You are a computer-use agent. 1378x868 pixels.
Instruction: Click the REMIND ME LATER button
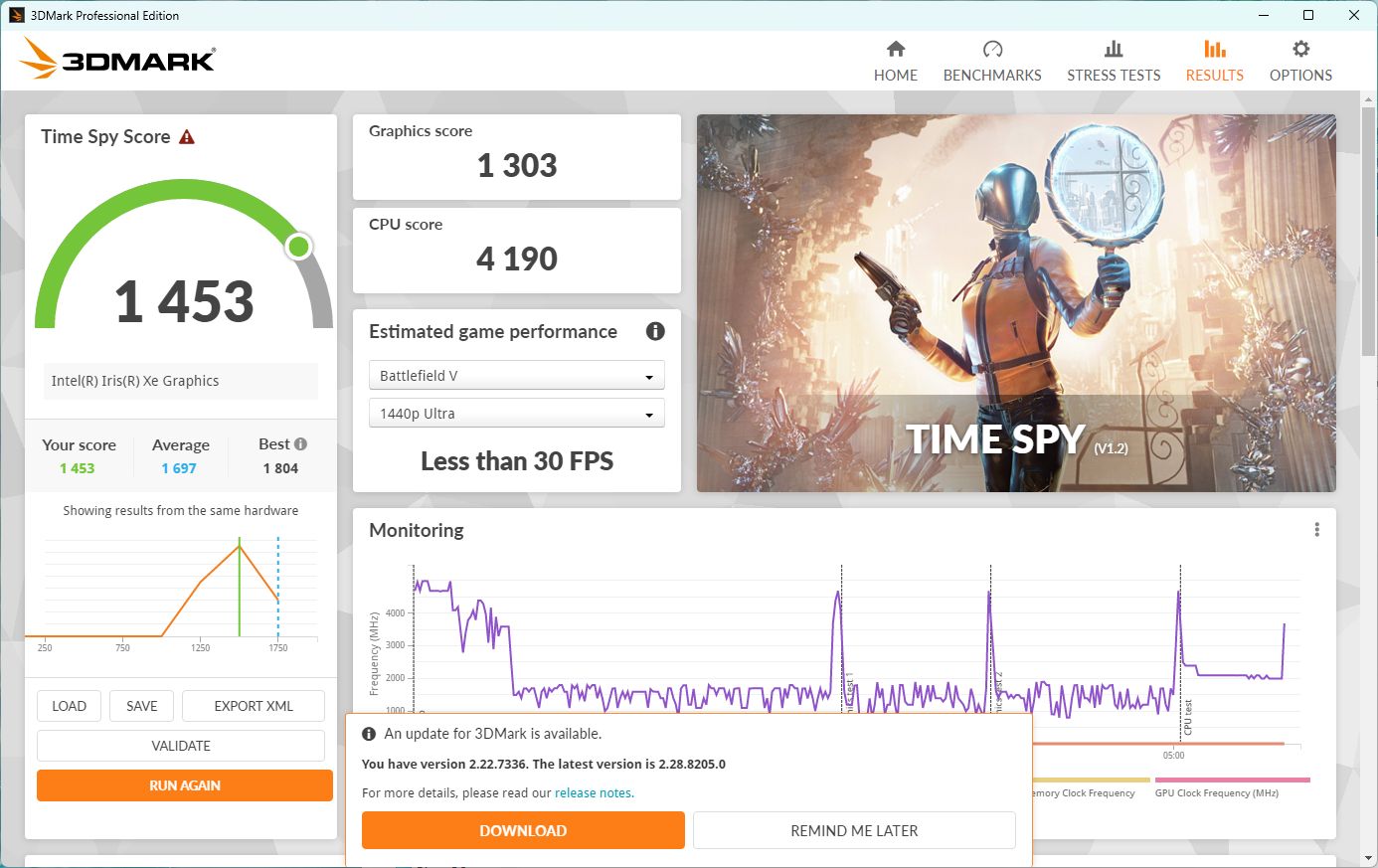coord(854,830)
